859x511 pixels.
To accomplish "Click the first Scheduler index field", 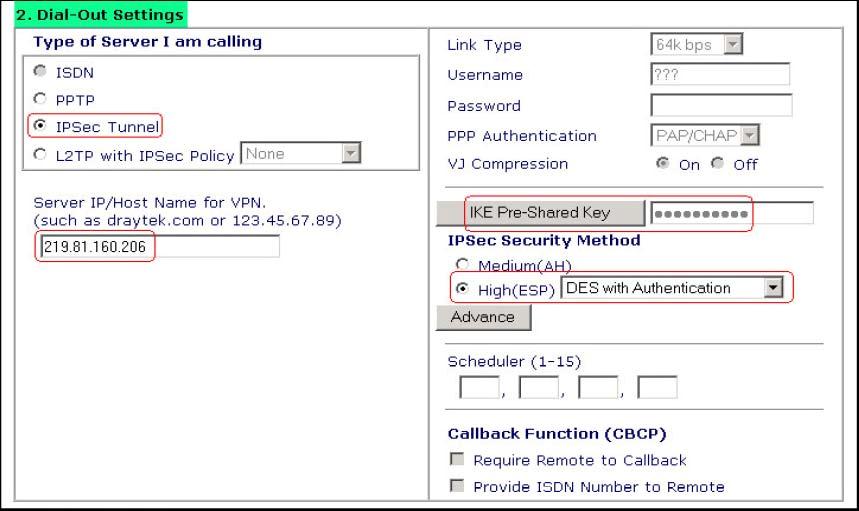I will coord(478,385).
